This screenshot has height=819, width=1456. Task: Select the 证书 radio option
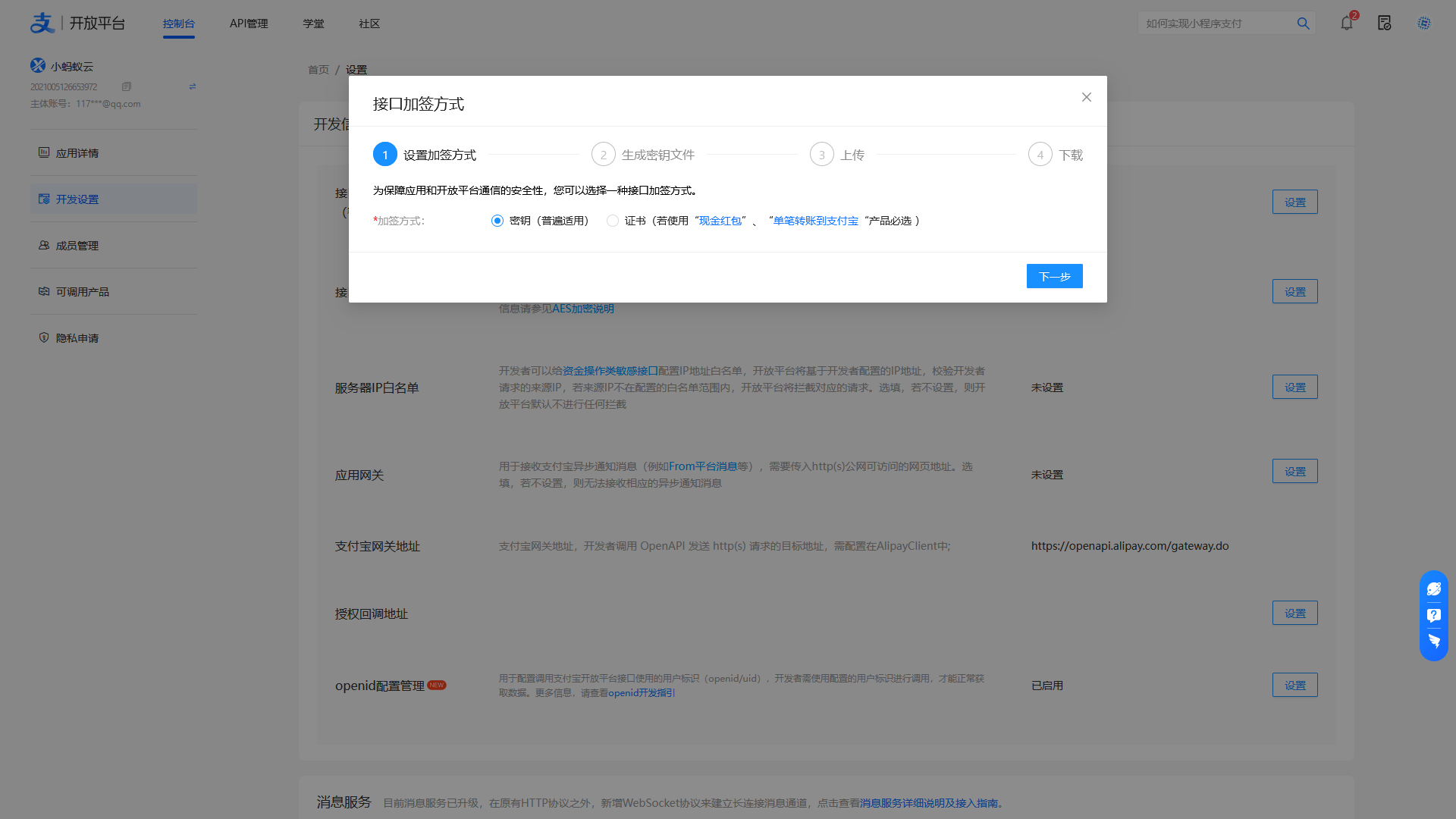(x=613, y=221)
